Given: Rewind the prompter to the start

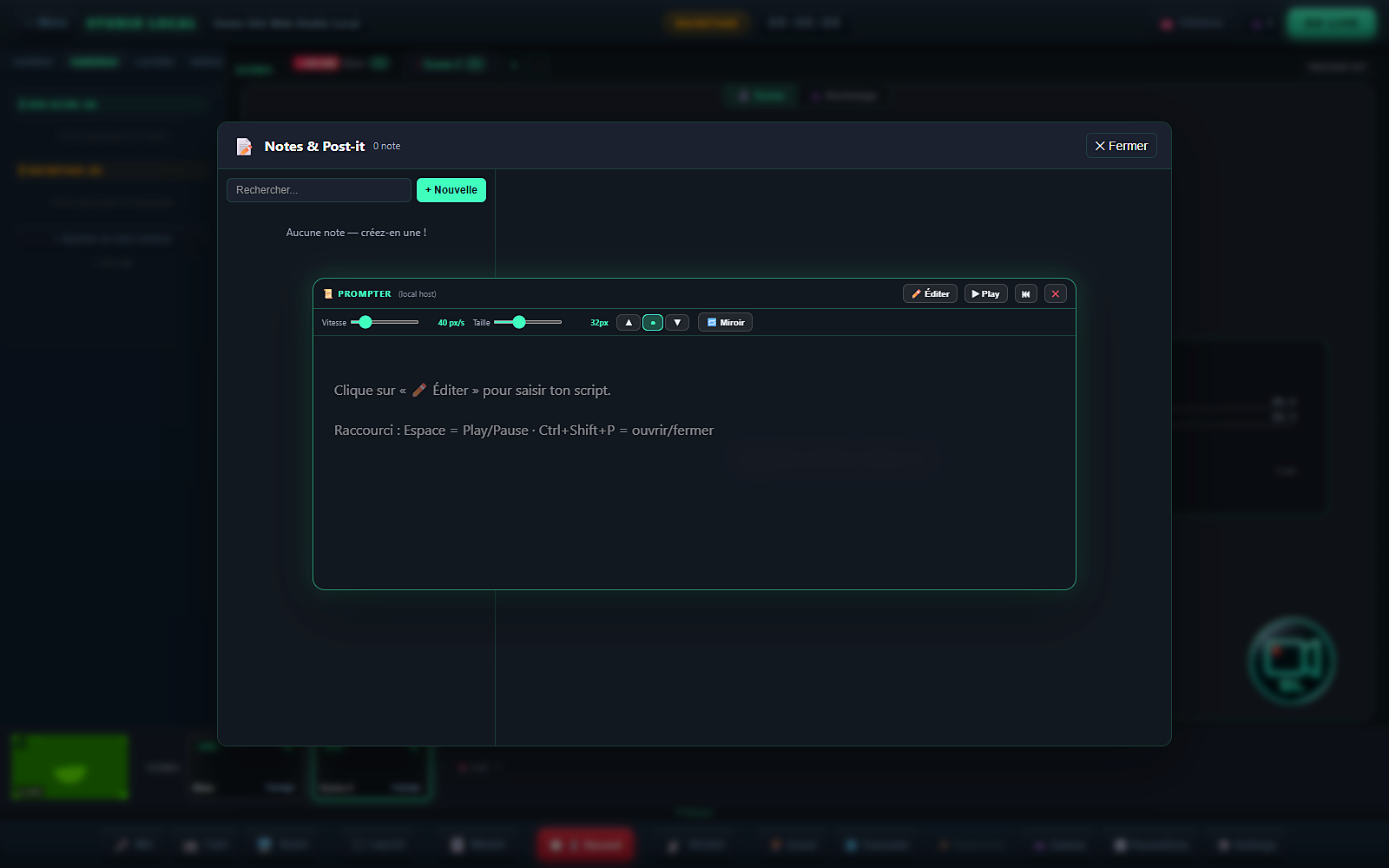Looking at the screenshot, I should click(1026, 294).
